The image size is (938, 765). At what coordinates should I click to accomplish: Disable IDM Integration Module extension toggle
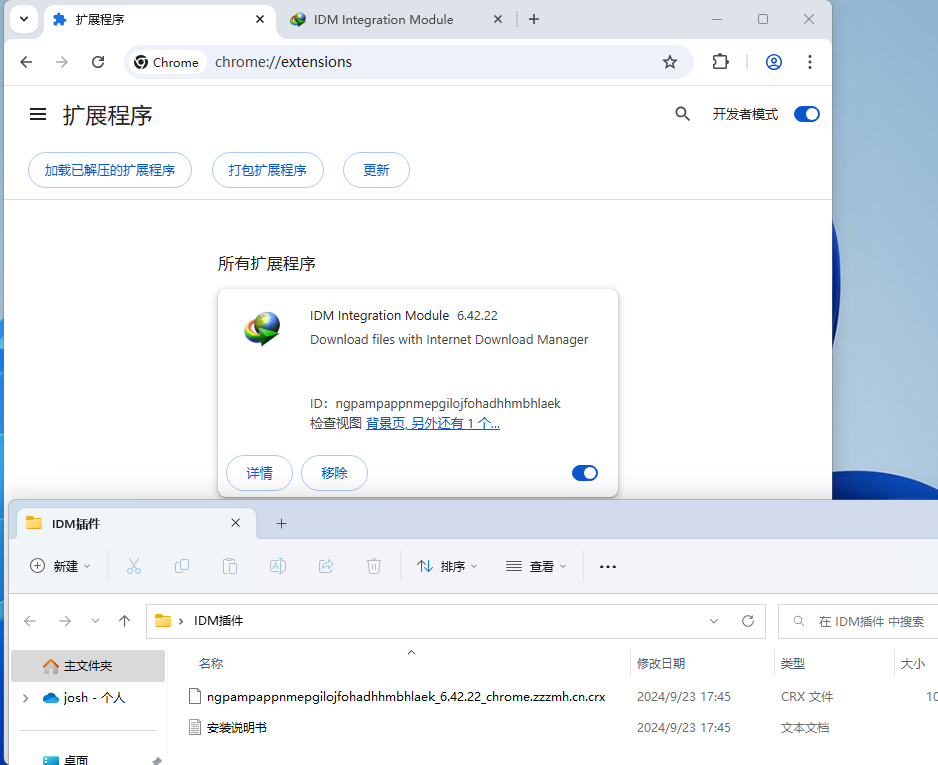pos(584,473)
